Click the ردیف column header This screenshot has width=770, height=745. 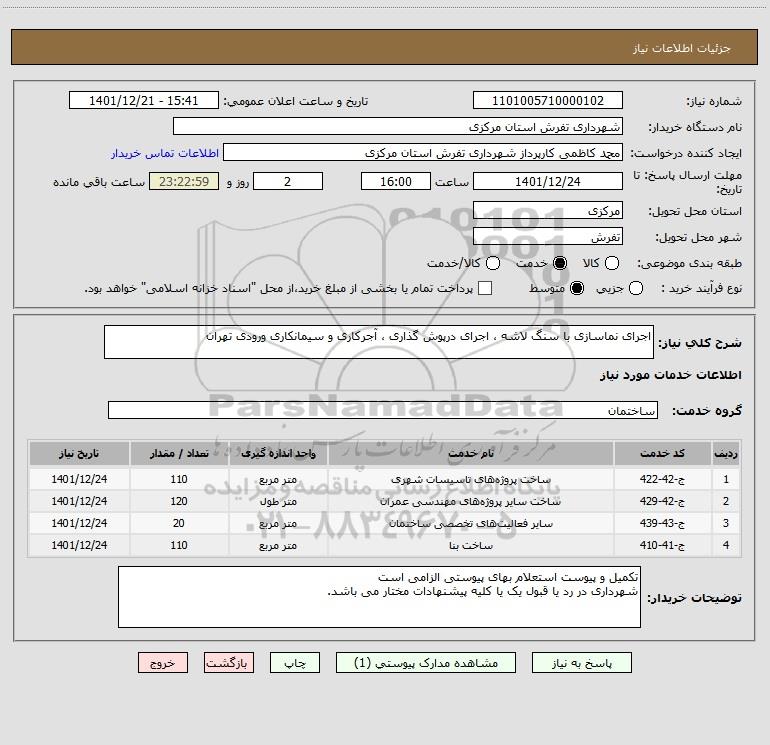[x=726, y=454]
